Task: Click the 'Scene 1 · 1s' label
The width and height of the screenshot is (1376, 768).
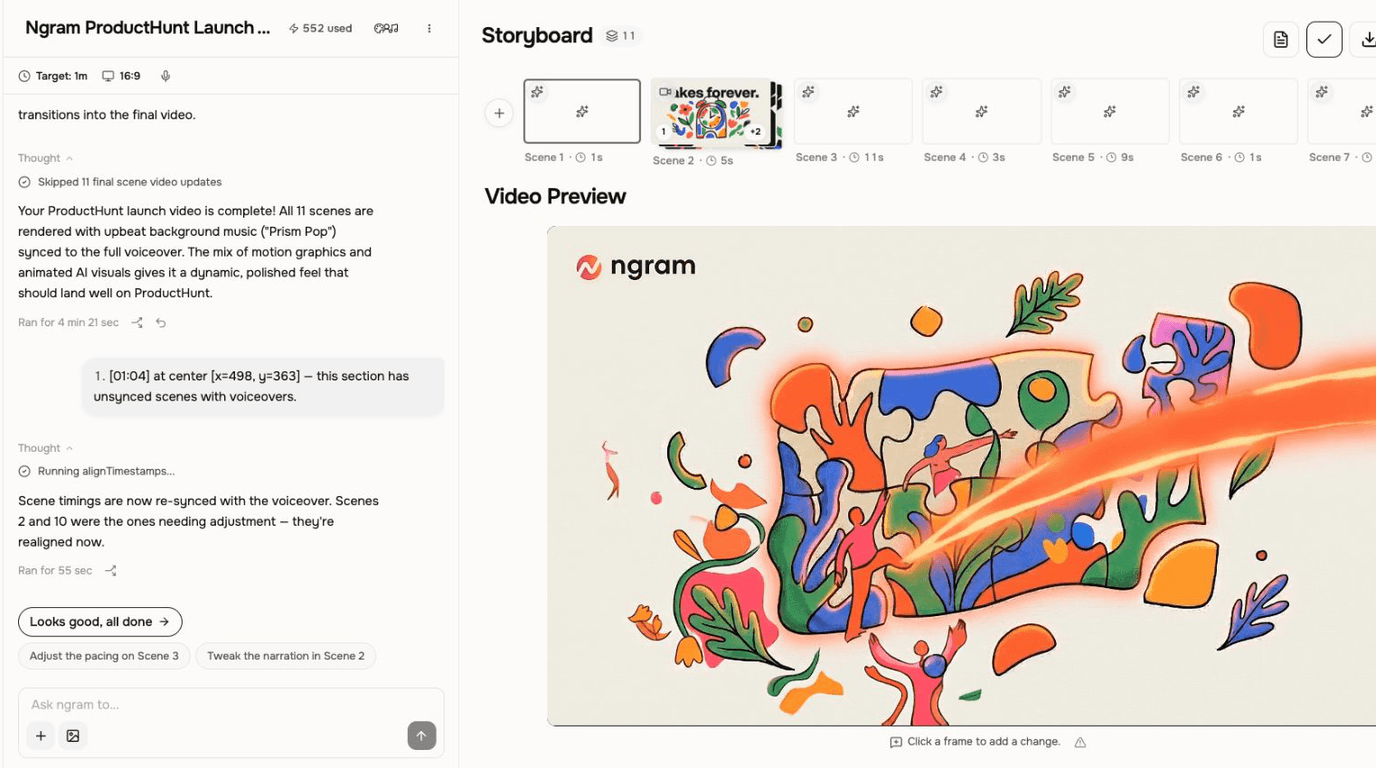Action: (x=564, y=157)
